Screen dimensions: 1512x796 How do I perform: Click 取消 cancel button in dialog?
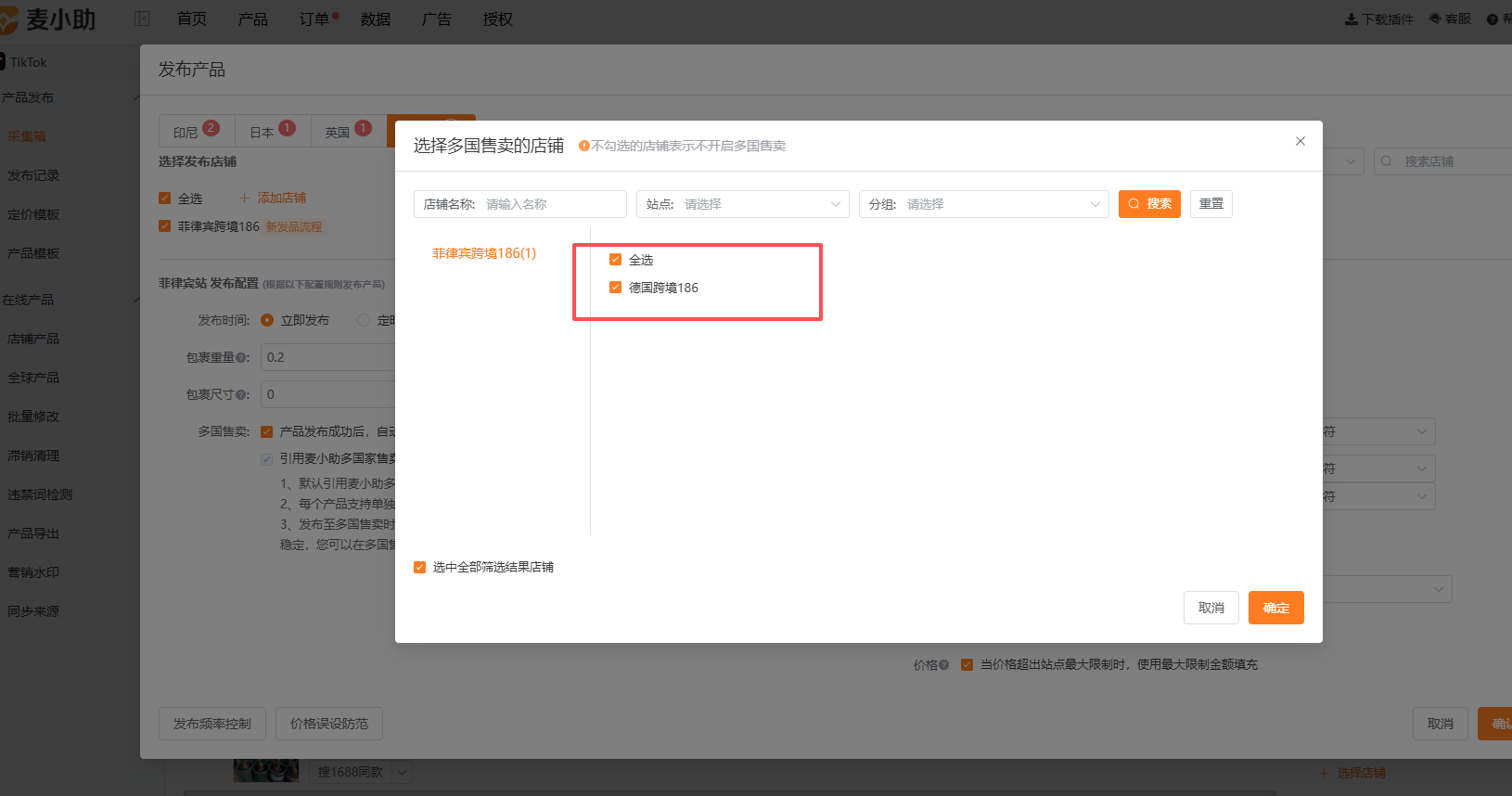click(1211, 608)
